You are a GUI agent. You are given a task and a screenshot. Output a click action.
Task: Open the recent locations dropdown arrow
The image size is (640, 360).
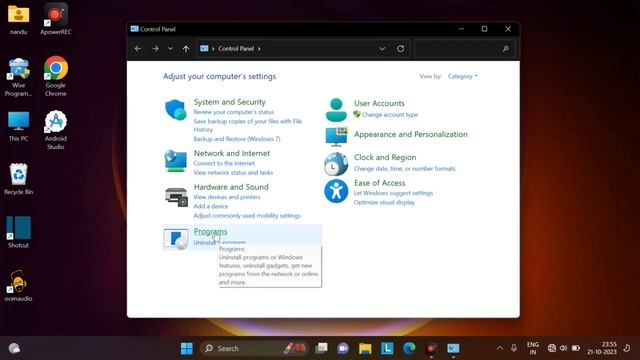tap(170, 49)
